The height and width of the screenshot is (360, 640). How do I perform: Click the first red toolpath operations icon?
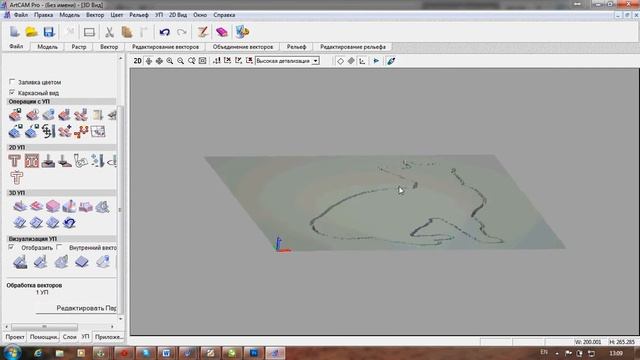[15, 115]
